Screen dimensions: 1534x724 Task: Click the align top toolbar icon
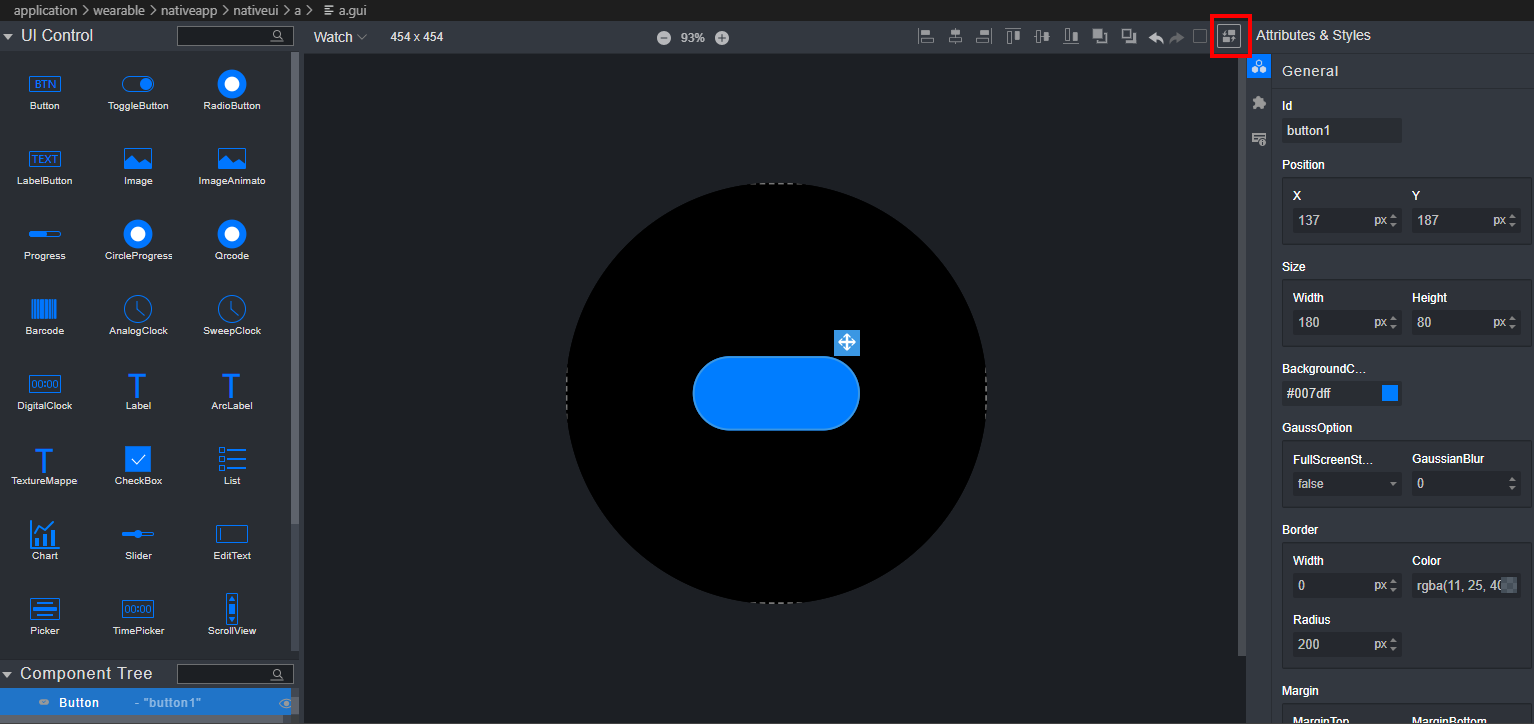pyautogui.click(x=1013, y=37)
